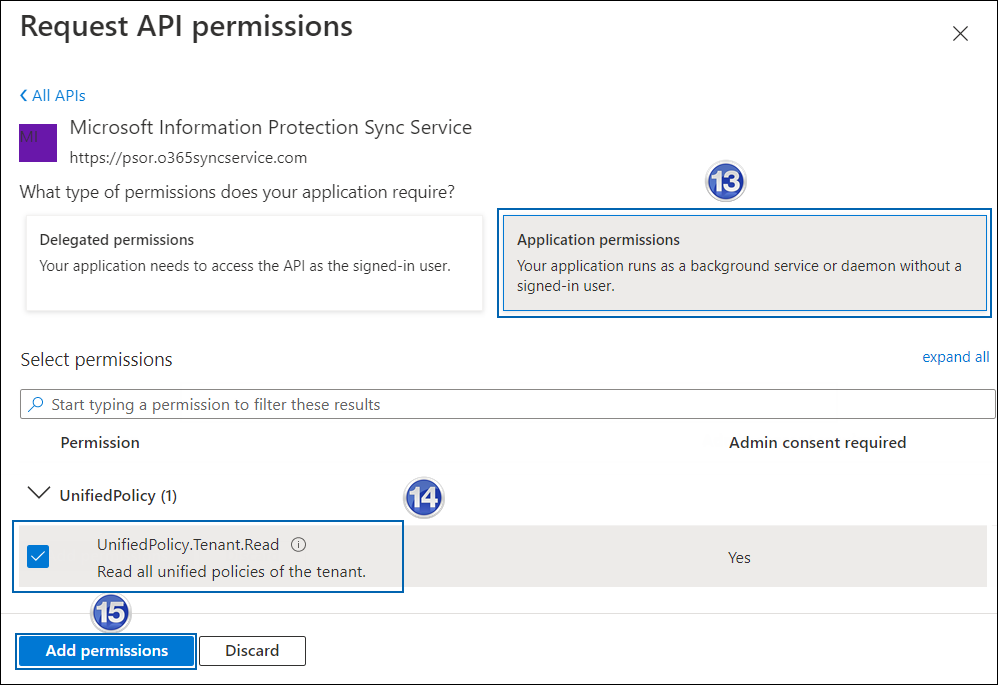This screenshot has width=998, height=685.
Task: Open the All APIs link
Action: tap(57, 95)
